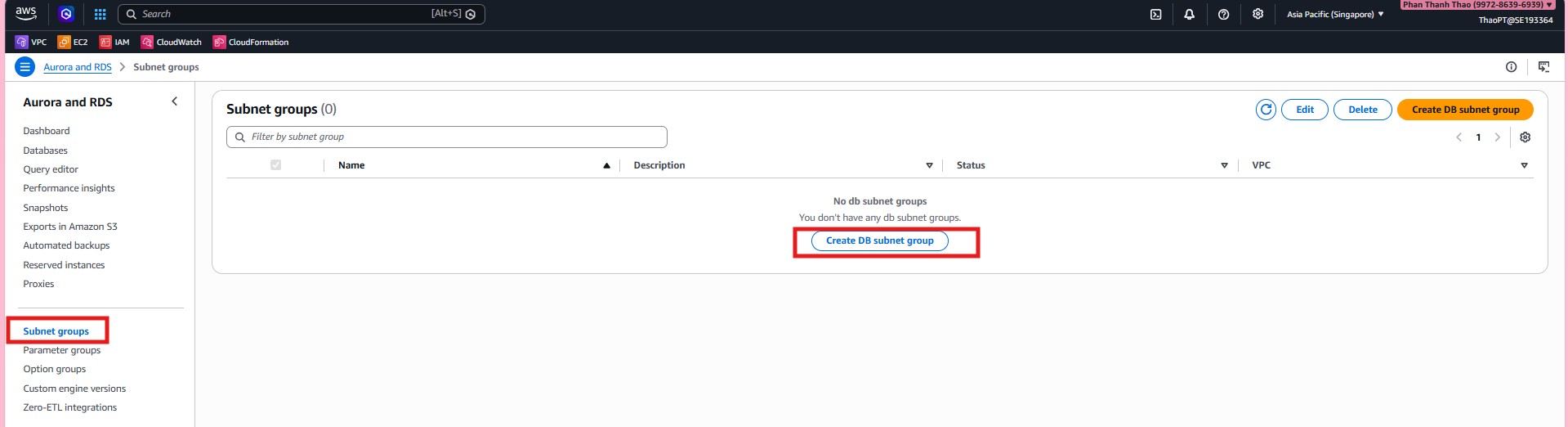Open the EC2 shortcut in favorites bar
The height and width of the screenshot is (427, 1568).
point(73,42)
